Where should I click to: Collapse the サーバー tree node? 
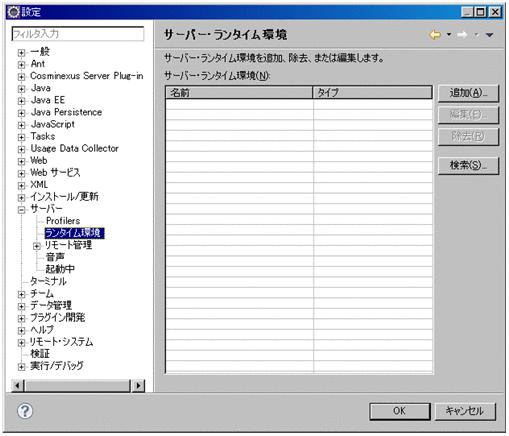click(x=21, y=210)
